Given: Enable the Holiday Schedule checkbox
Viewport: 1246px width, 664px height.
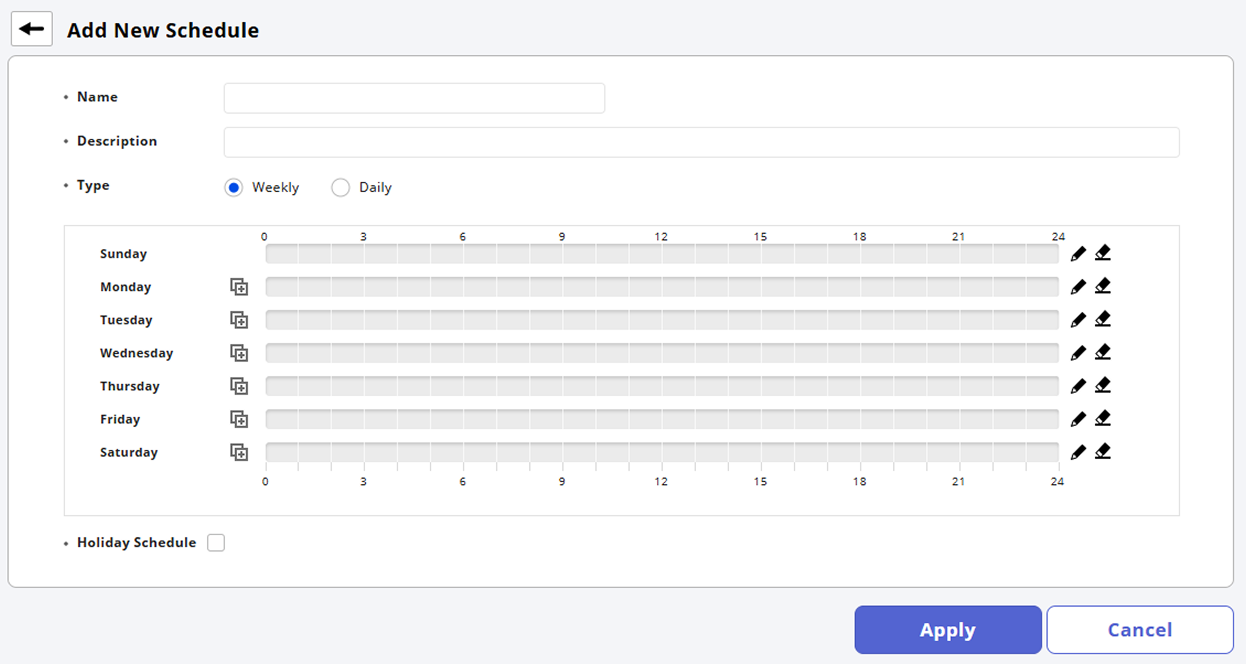Looking at the screenshot, I should (x=216, y=543).
